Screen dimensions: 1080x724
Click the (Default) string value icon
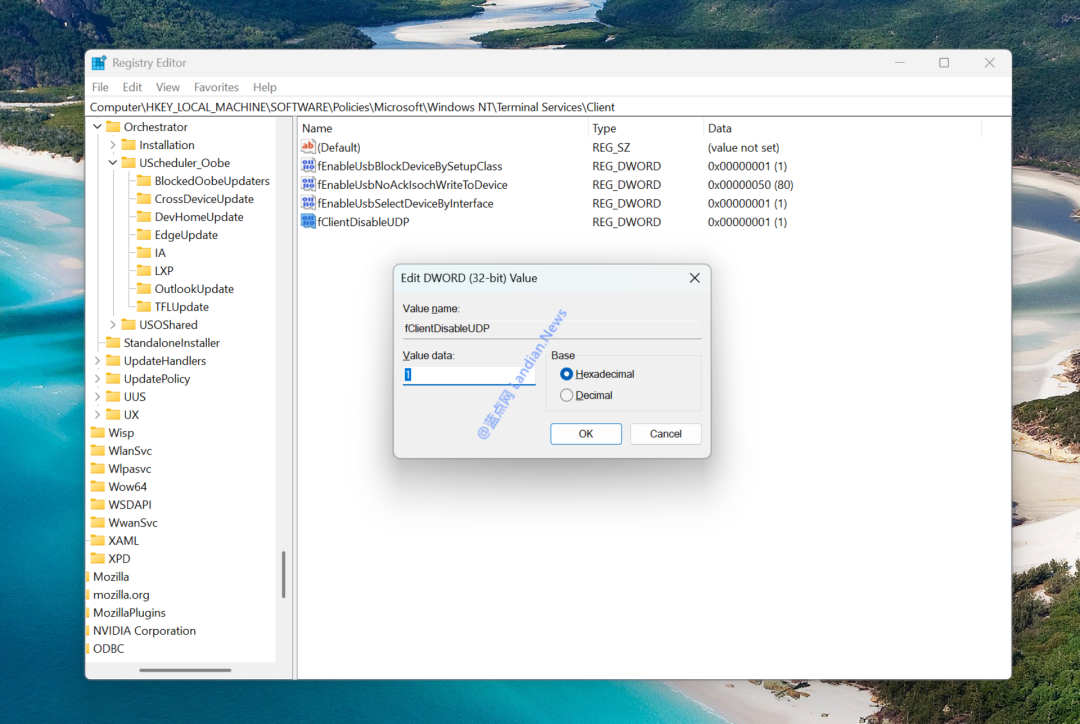308,147
